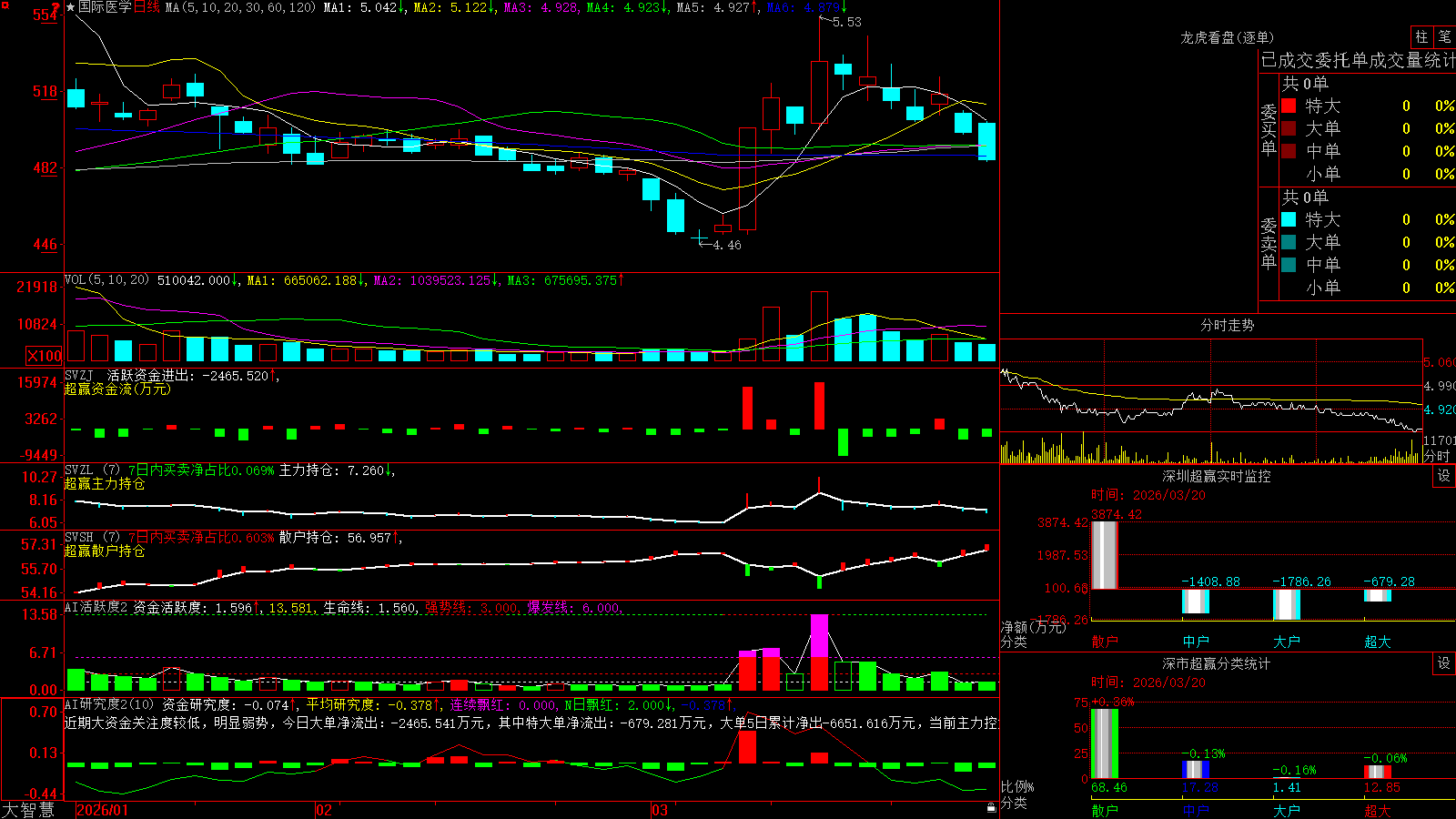The width and height of the screenshot is (1456, 819).
Task: Click the 4.46 low price annotation
Action: tap(726, 245)
